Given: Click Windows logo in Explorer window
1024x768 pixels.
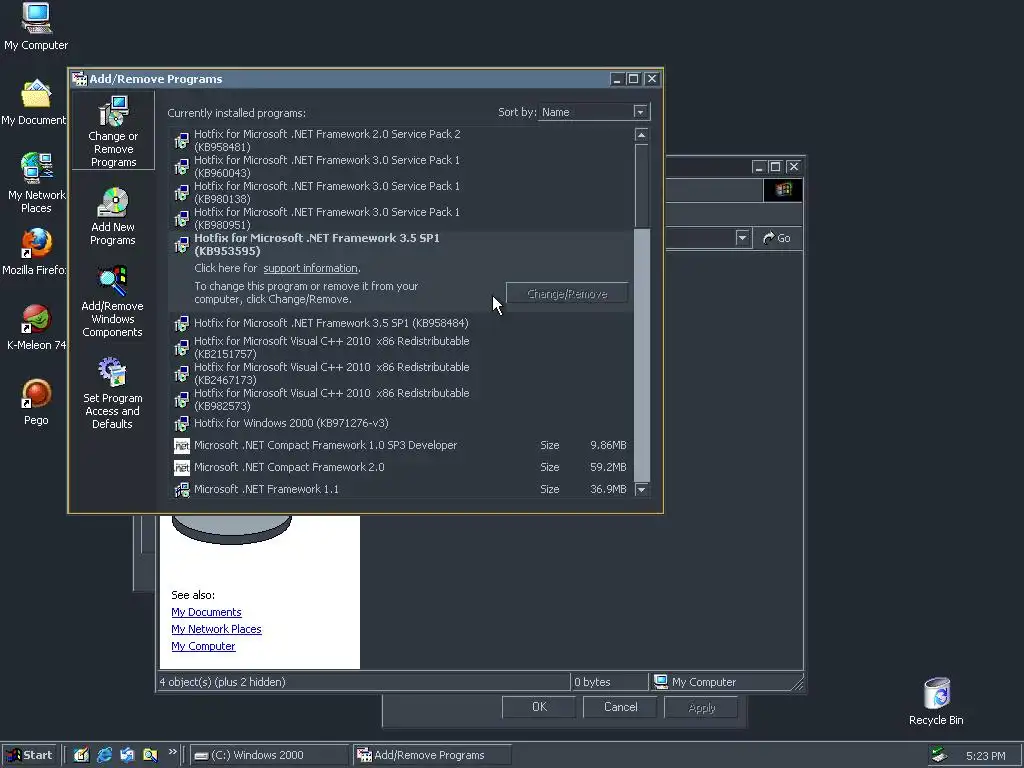Looking at the screenshot, I should click(x=783, y=190).
